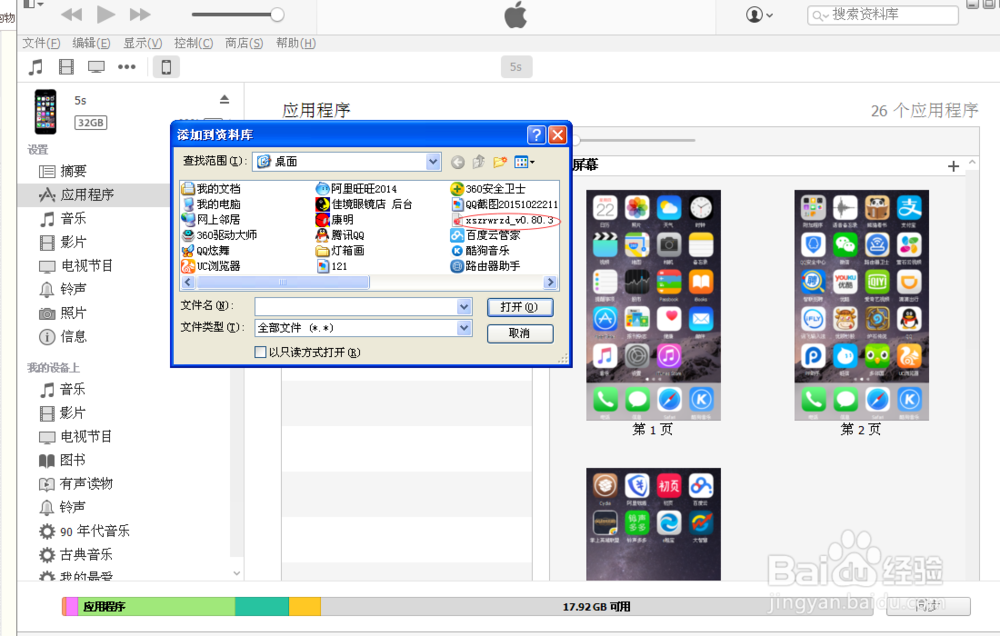Screen dimensions: 1000x636
Task: Select the iPhone device button
Action: (166, 67)
